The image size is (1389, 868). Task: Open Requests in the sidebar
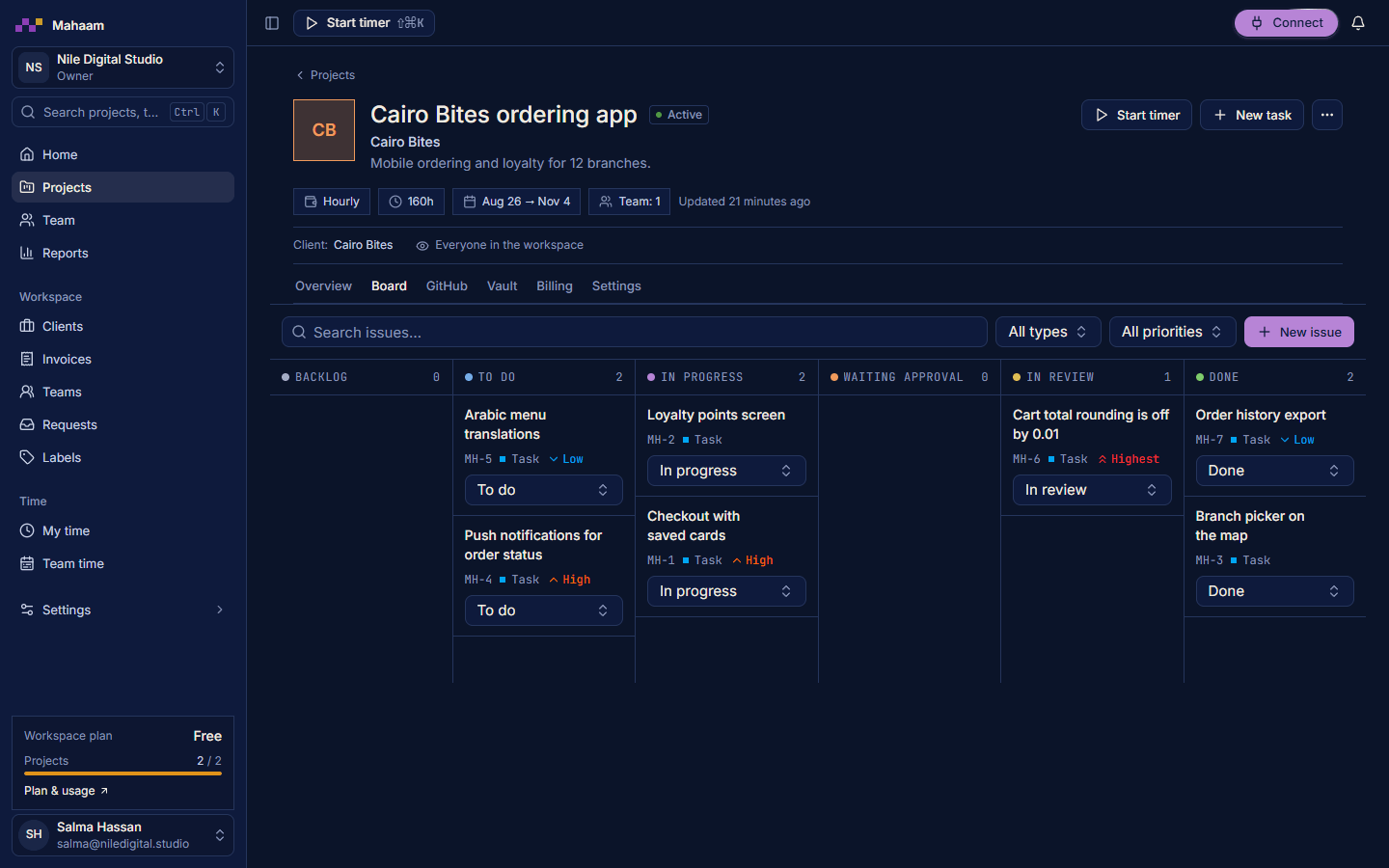click(x=123, y=424)
